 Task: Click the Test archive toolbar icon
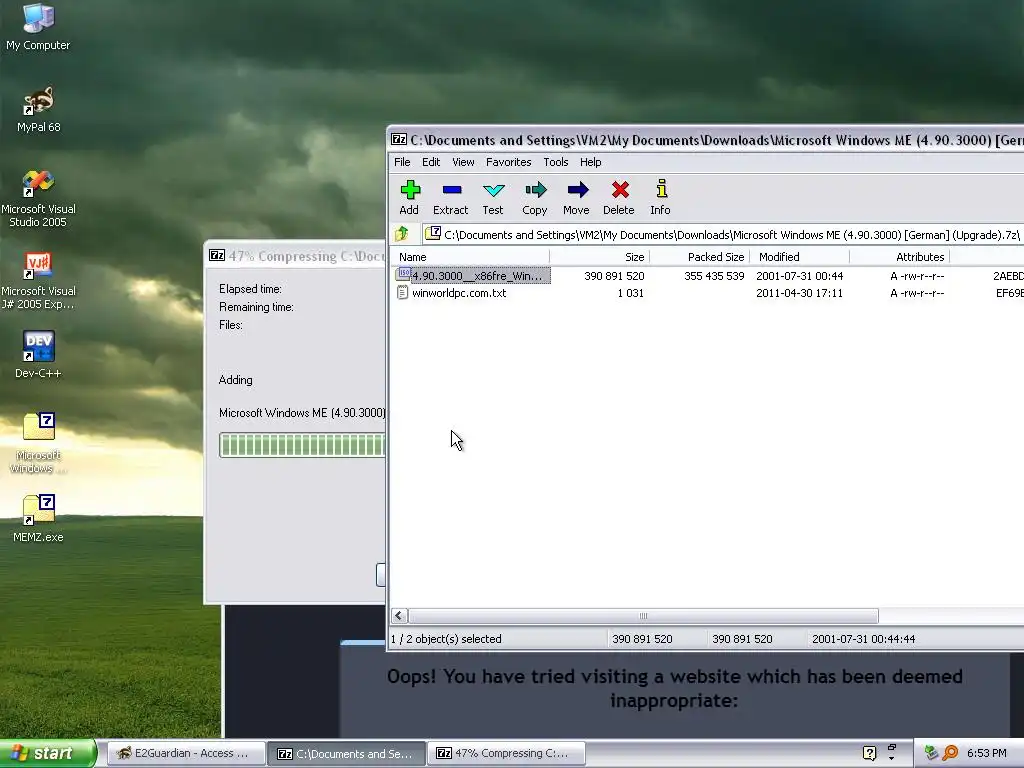pyautogui.click(x=493, y=197)
